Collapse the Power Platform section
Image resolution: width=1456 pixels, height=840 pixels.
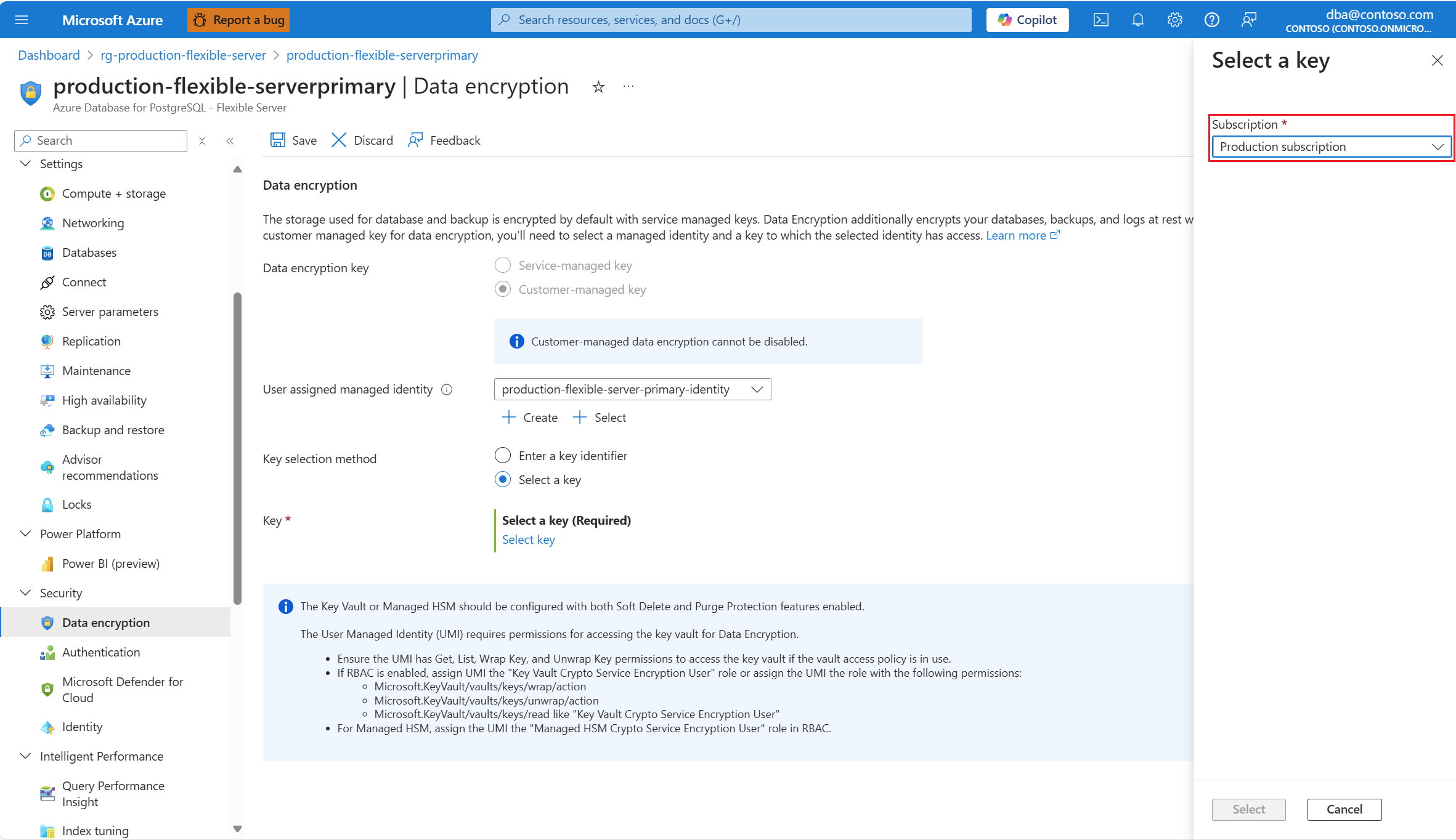point(25,534)
